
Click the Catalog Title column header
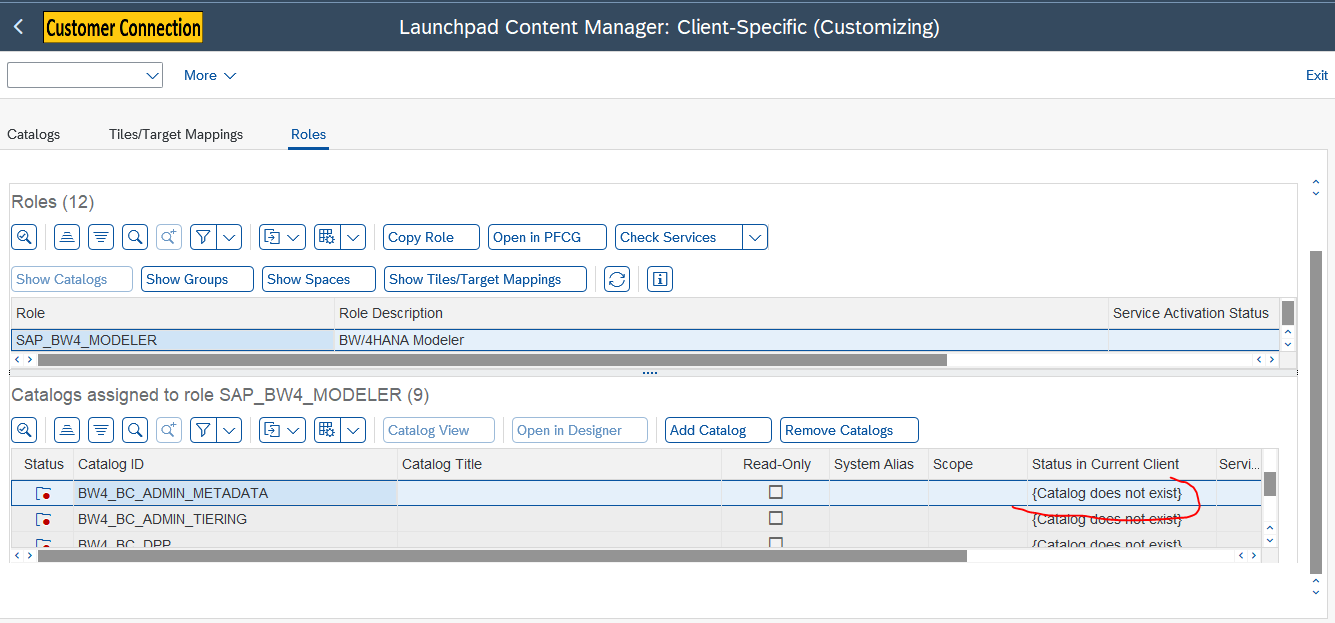point(560,464)
